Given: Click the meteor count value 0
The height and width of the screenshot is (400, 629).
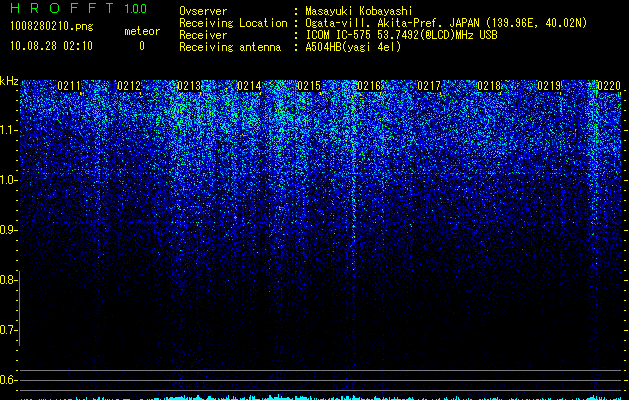Looking at the screenshot, I should point(142,46).
